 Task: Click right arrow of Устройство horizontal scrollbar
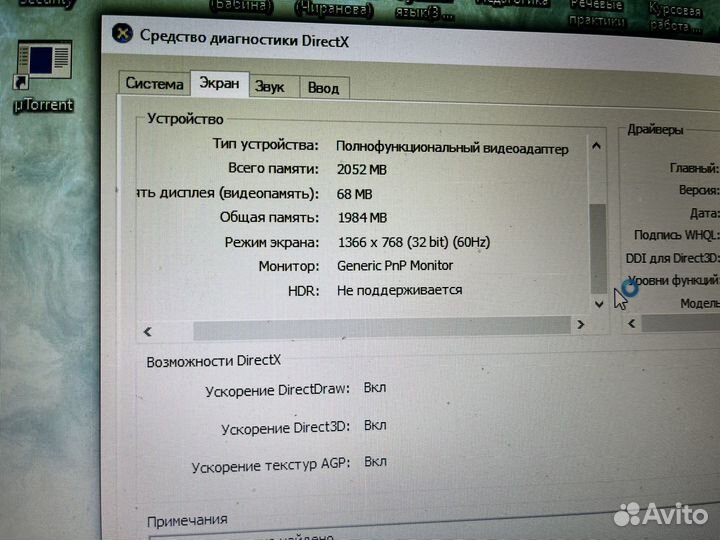tap(580, 325)
